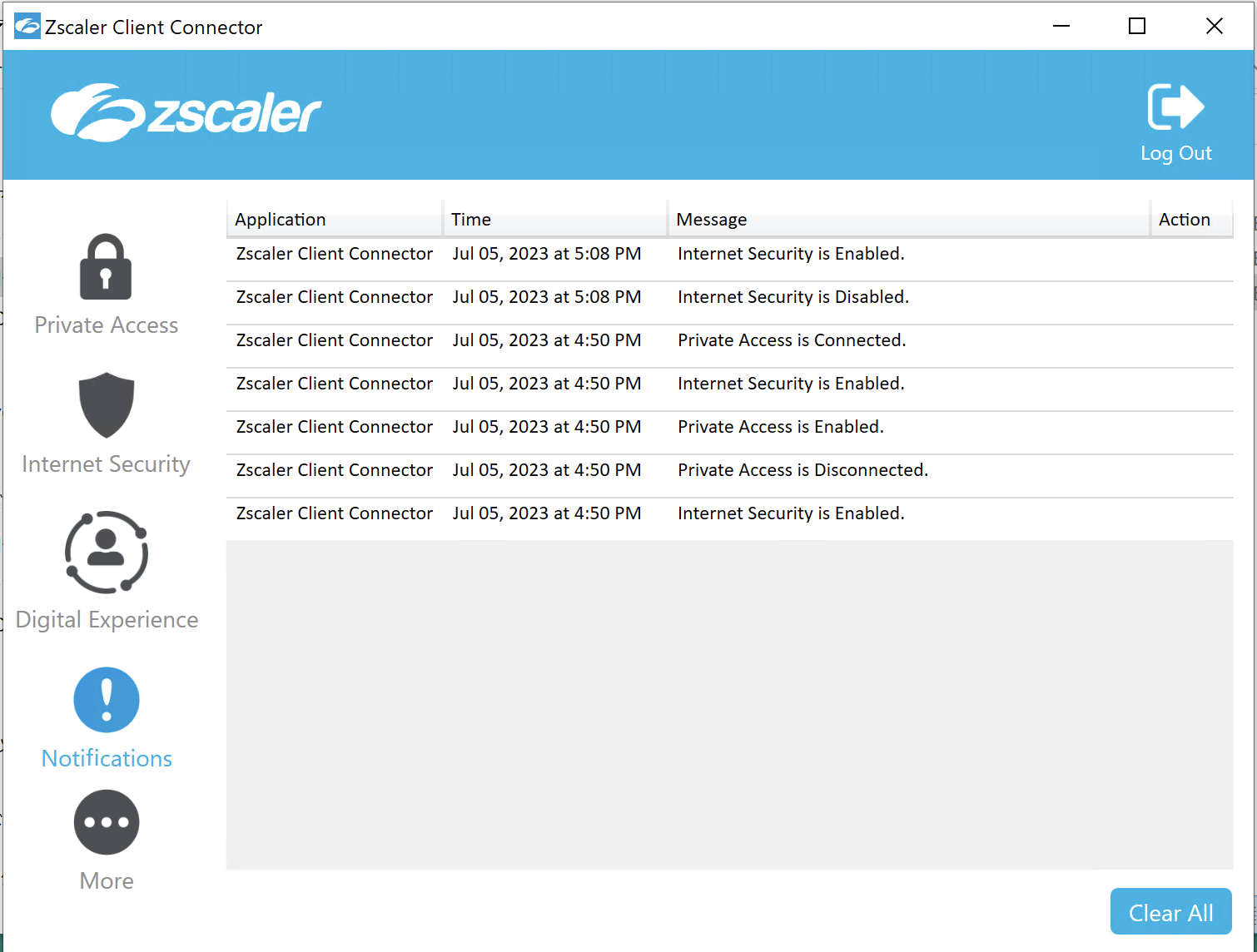
Task: Maximize the Zscaler Client Connector window
Action: click(x=1137, y=27)
